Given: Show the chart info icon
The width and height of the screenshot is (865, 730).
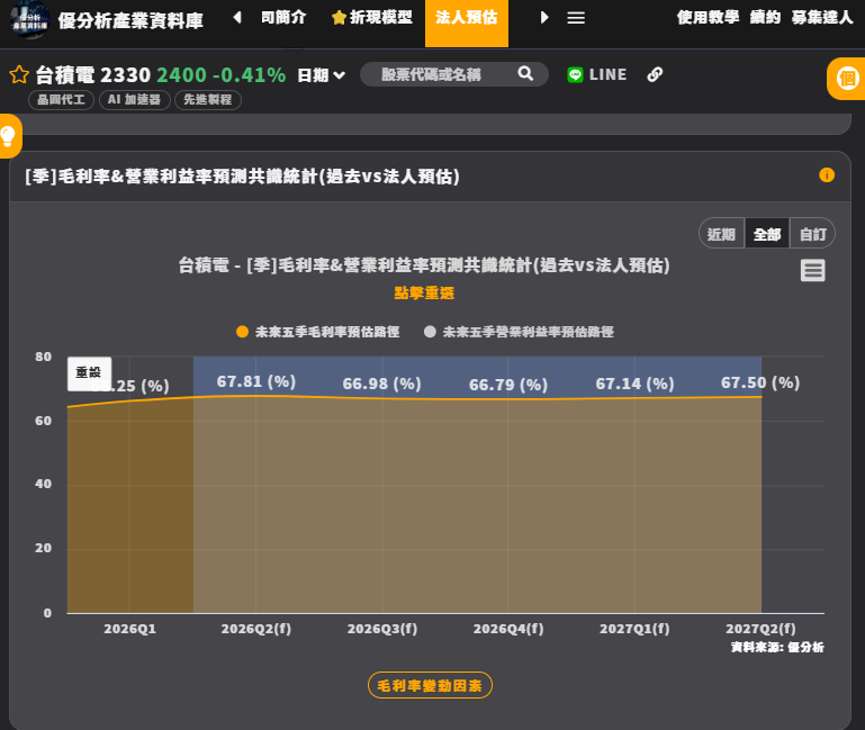Looking at the screenshot, I should pyautogui.click(x=826, y=175).
